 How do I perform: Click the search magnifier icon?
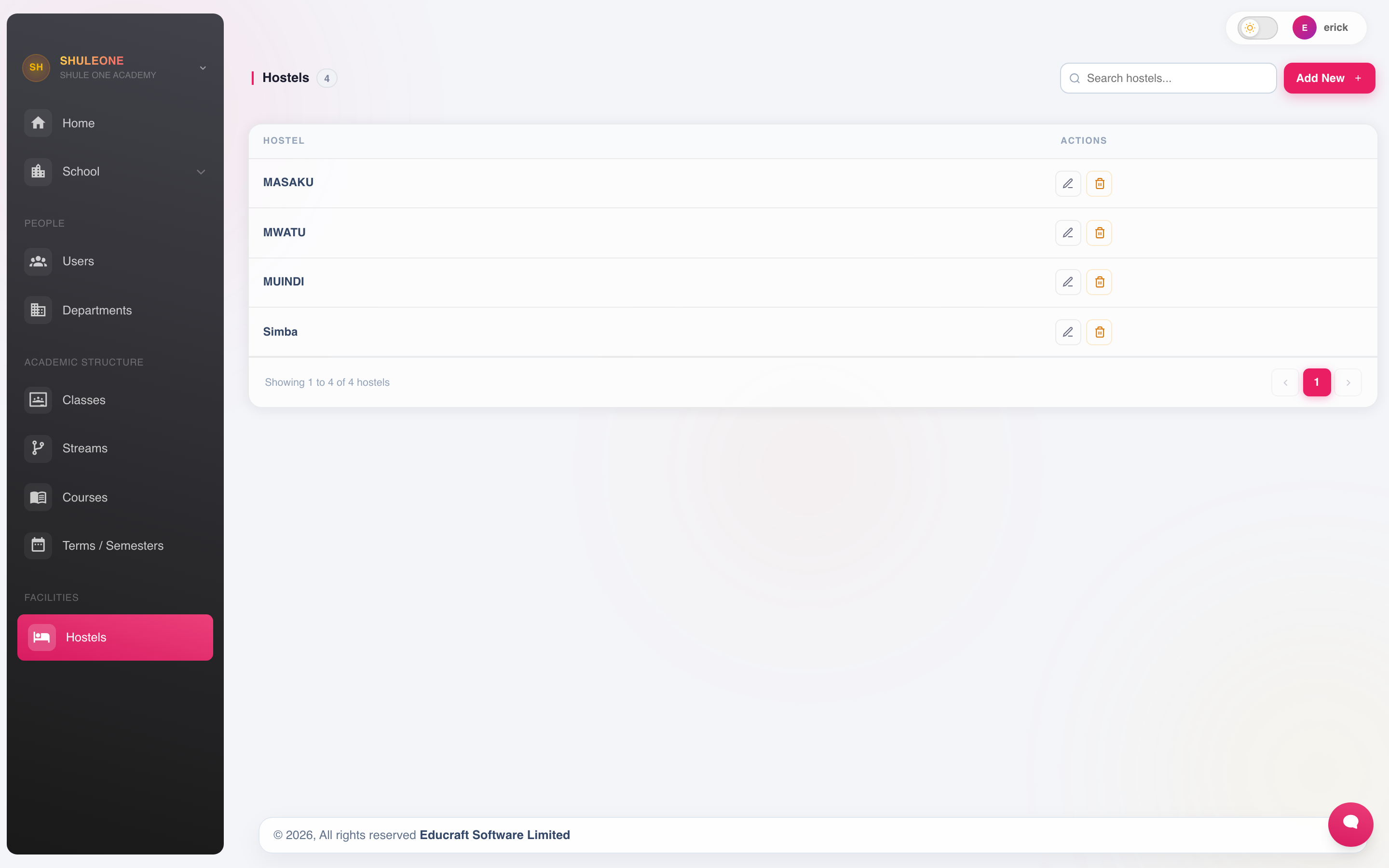(1075, 79)
